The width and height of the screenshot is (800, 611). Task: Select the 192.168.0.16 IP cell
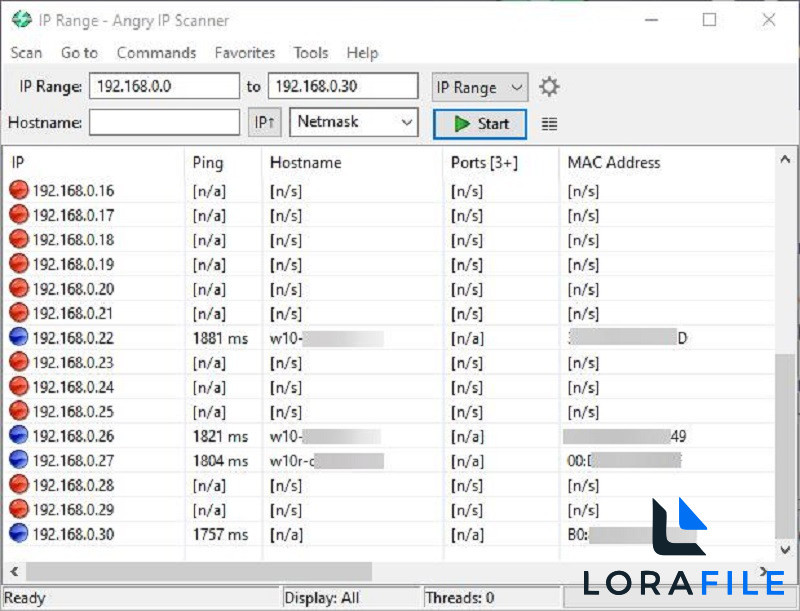[73, 191]
